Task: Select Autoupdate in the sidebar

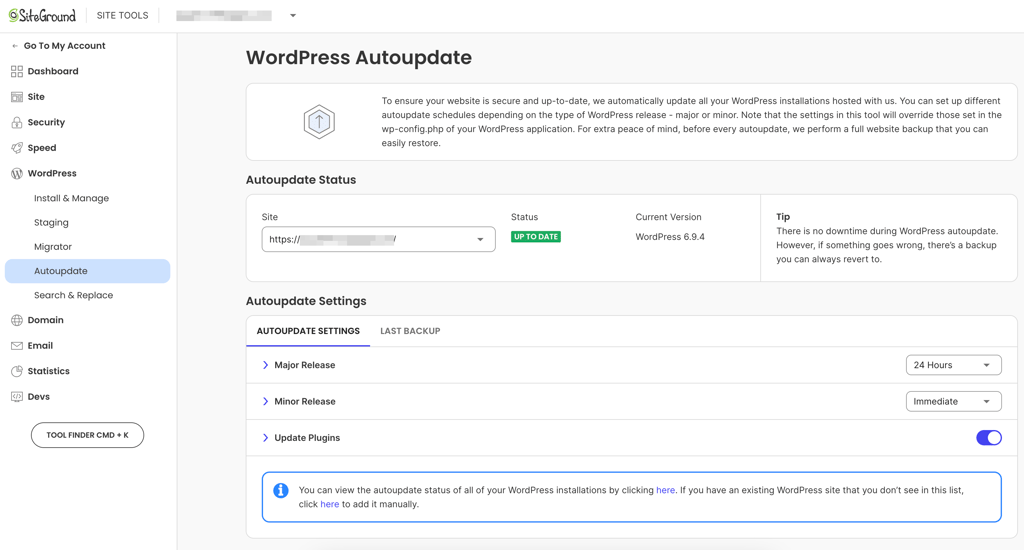Action: coord(88,271)
